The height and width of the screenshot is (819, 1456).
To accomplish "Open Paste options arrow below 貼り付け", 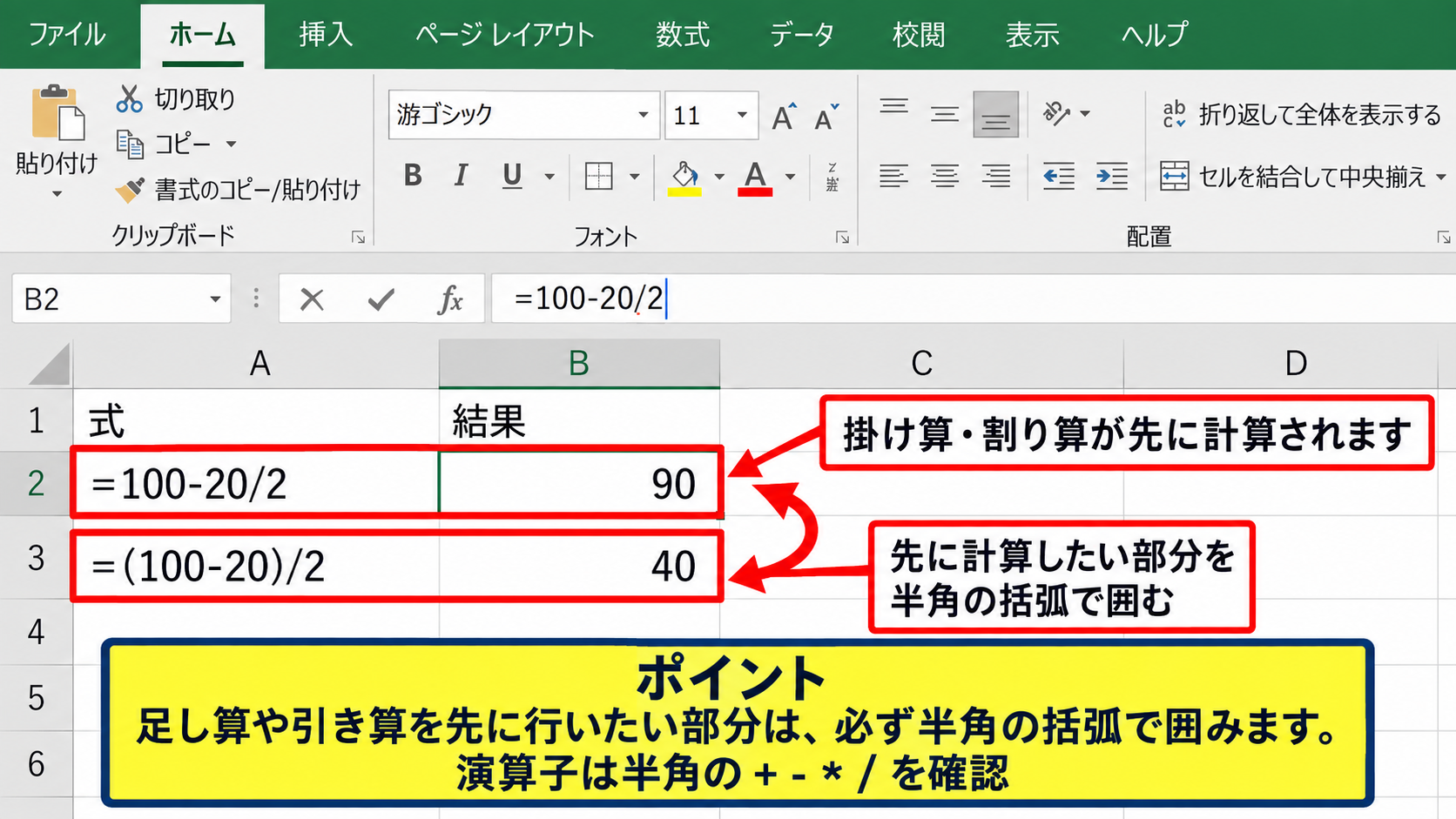I will pos(57,194).
